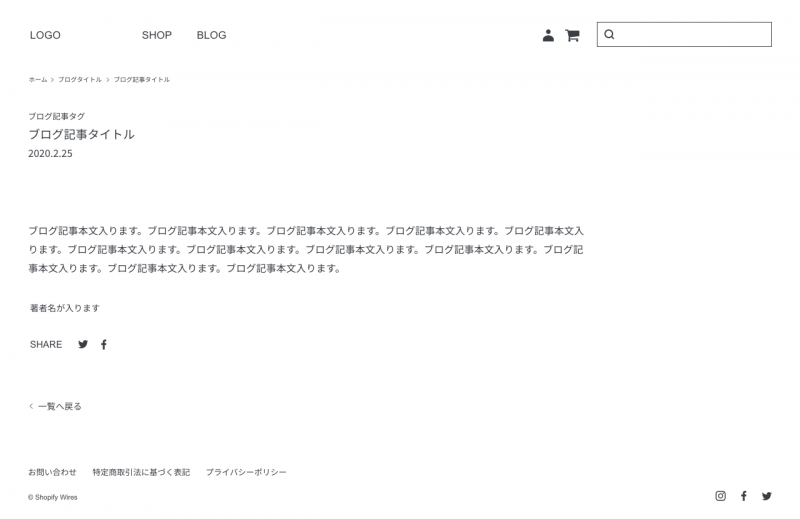800x519 pixels.
Task: Click the blog body text paragraph
Action: pos(306,250)
